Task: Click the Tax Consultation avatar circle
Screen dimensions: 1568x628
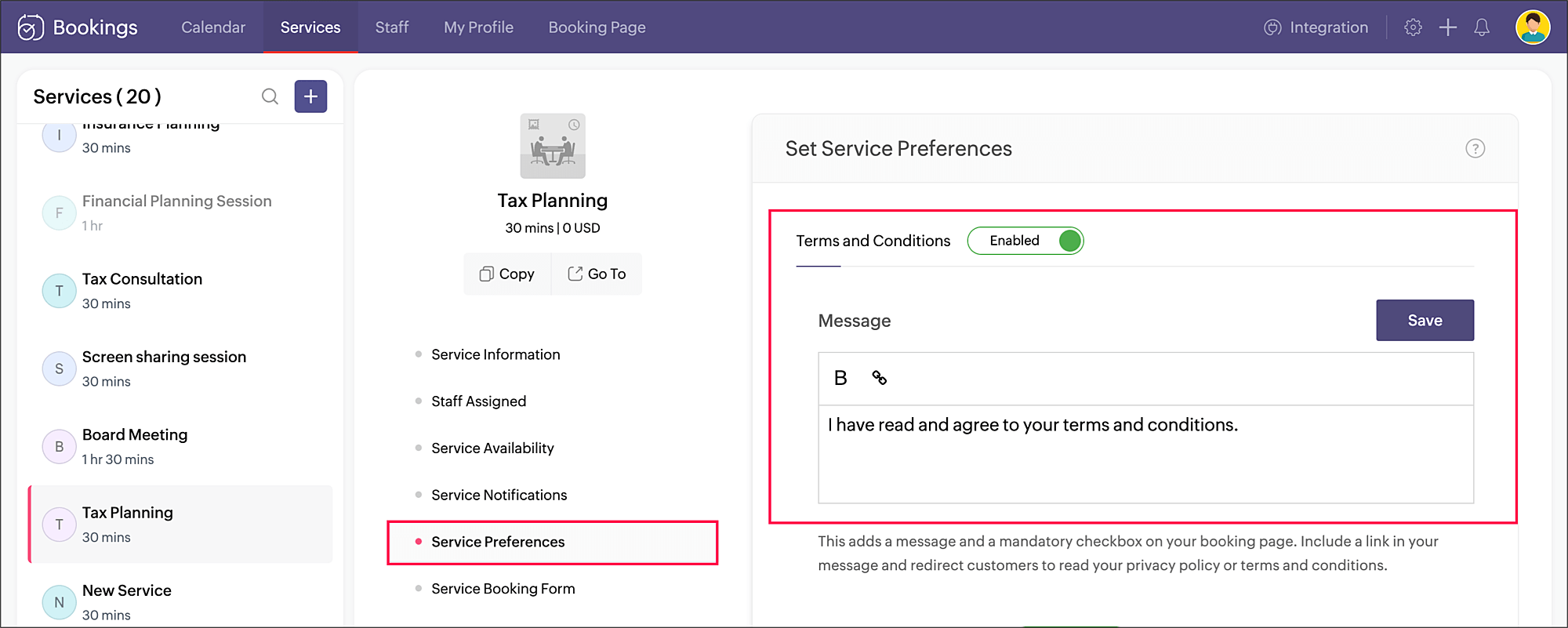Action: point(59,291)
